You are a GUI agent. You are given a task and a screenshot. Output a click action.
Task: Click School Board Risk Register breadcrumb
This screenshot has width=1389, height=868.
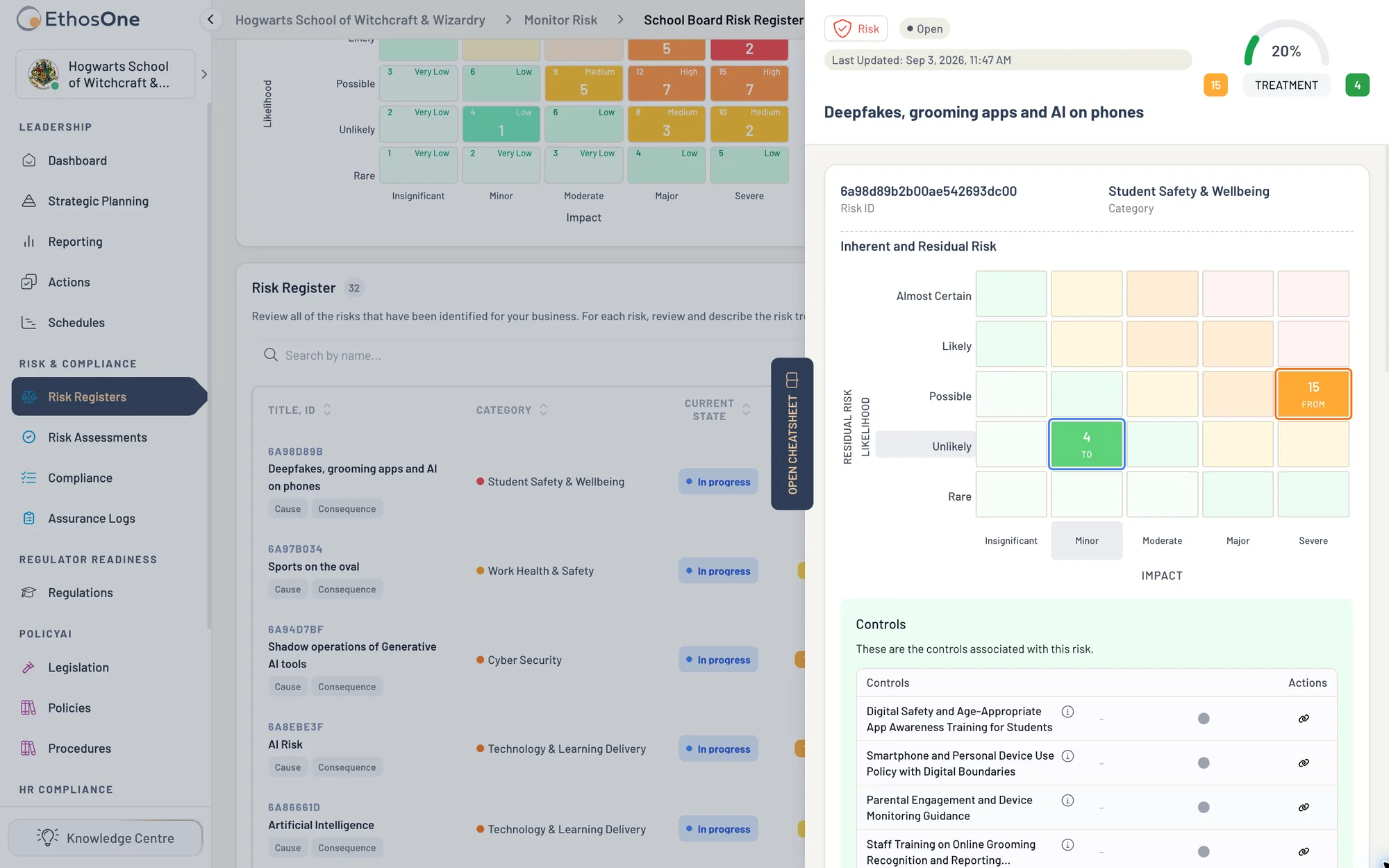(724, 19)
